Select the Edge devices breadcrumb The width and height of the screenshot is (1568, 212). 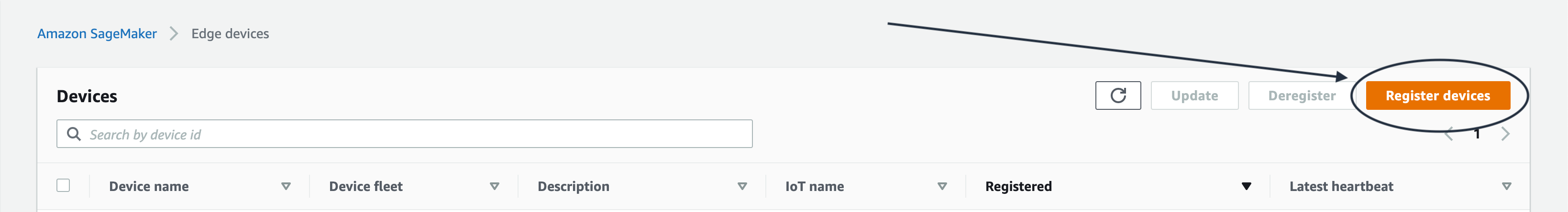point(230,34)
